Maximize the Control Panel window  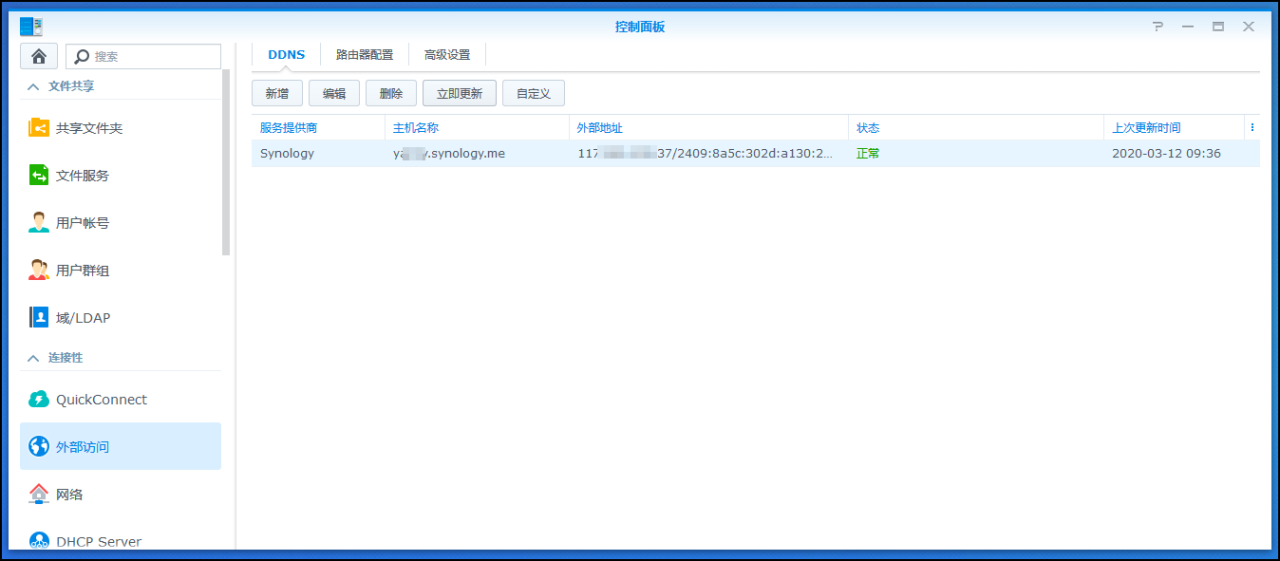pos(1218,27)
